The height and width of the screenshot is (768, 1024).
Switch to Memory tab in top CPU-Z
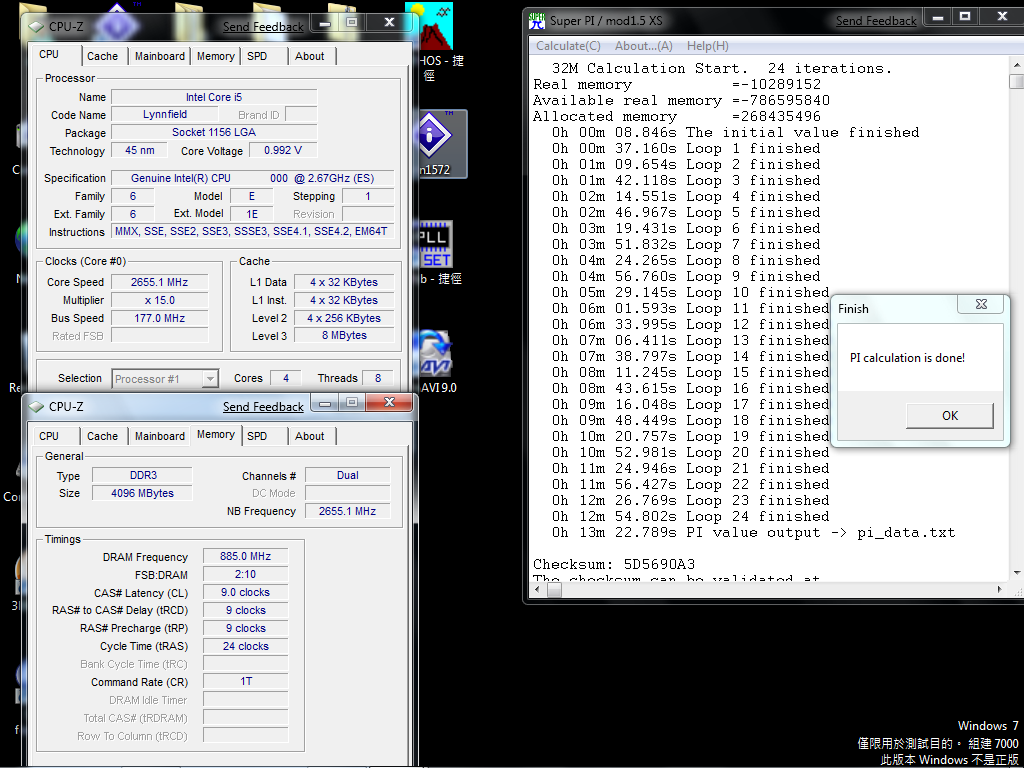point(216,56)
